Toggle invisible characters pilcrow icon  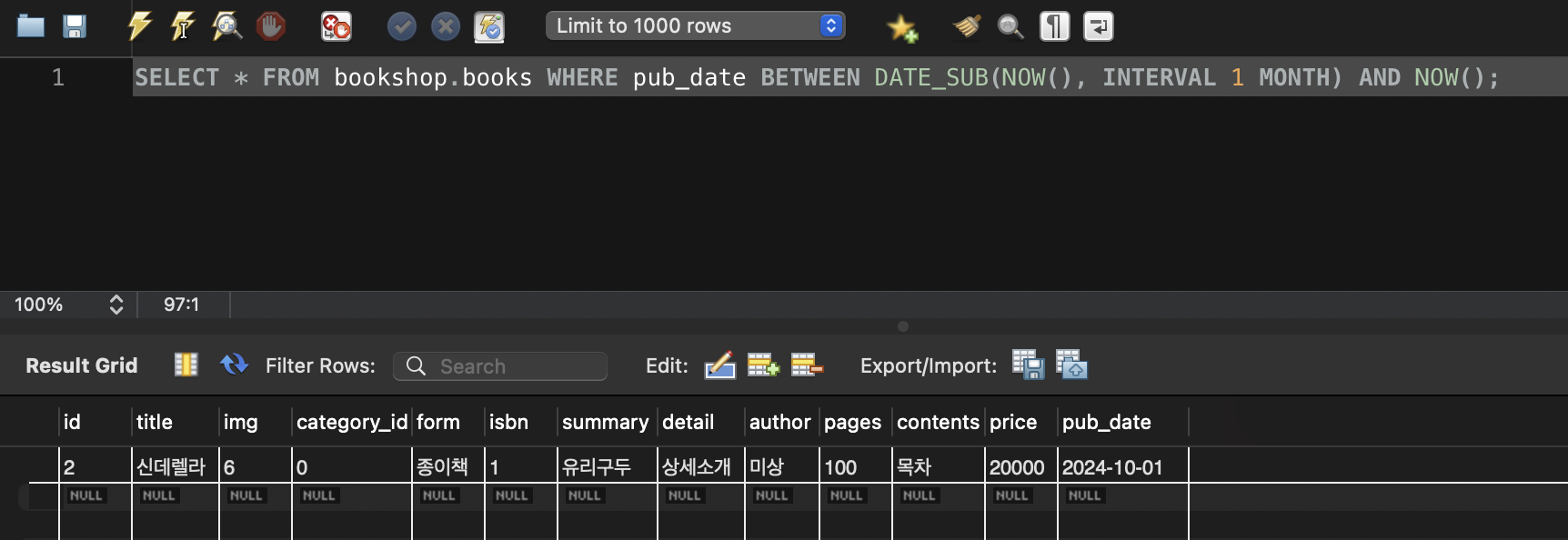[1055, 26]
